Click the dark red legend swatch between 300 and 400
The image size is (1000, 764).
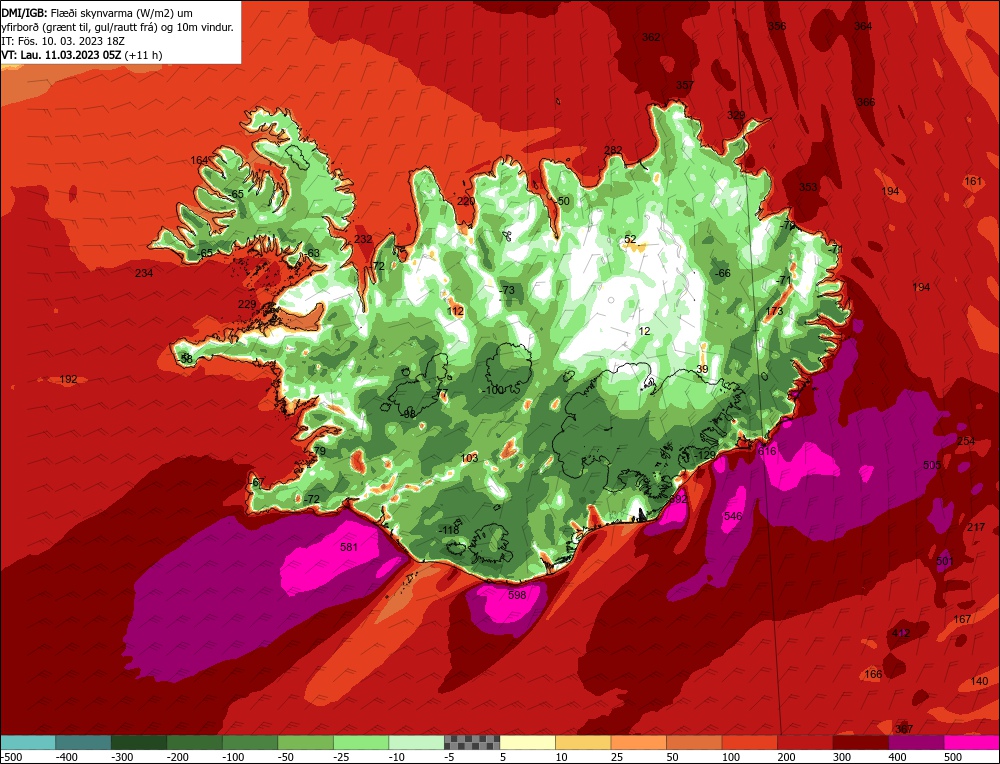861,743
